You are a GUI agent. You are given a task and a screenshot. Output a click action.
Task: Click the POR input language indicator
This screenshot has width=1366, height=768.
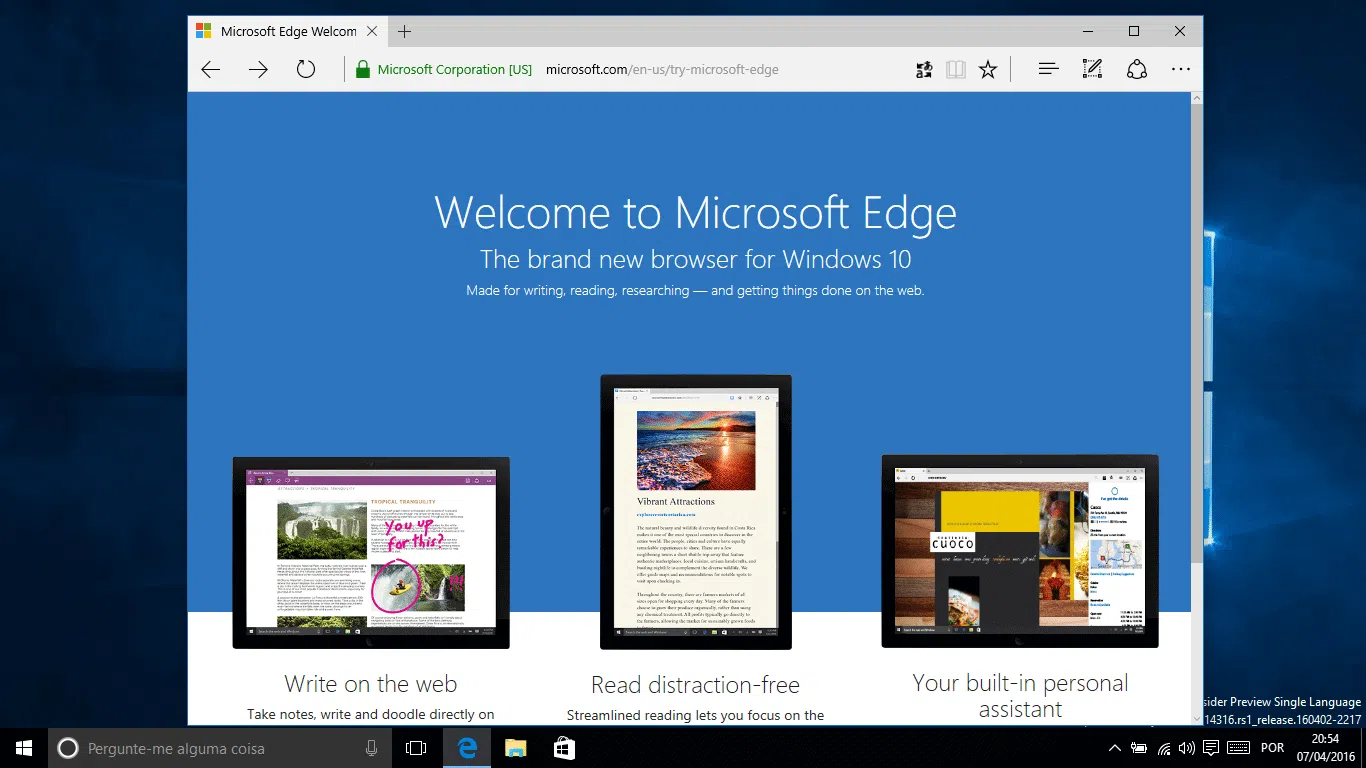point(1272,748)
